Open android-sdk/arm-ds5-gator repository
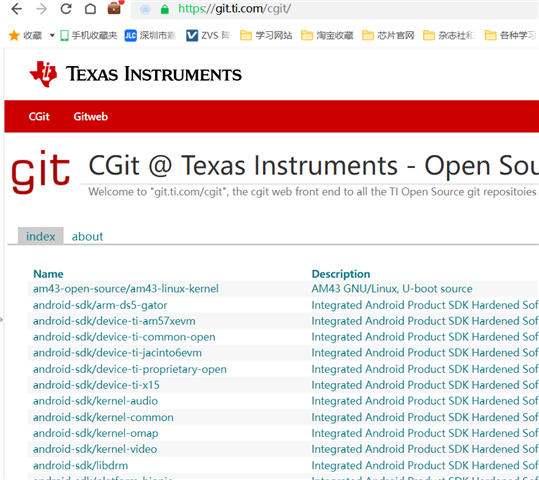 point(100,305)
